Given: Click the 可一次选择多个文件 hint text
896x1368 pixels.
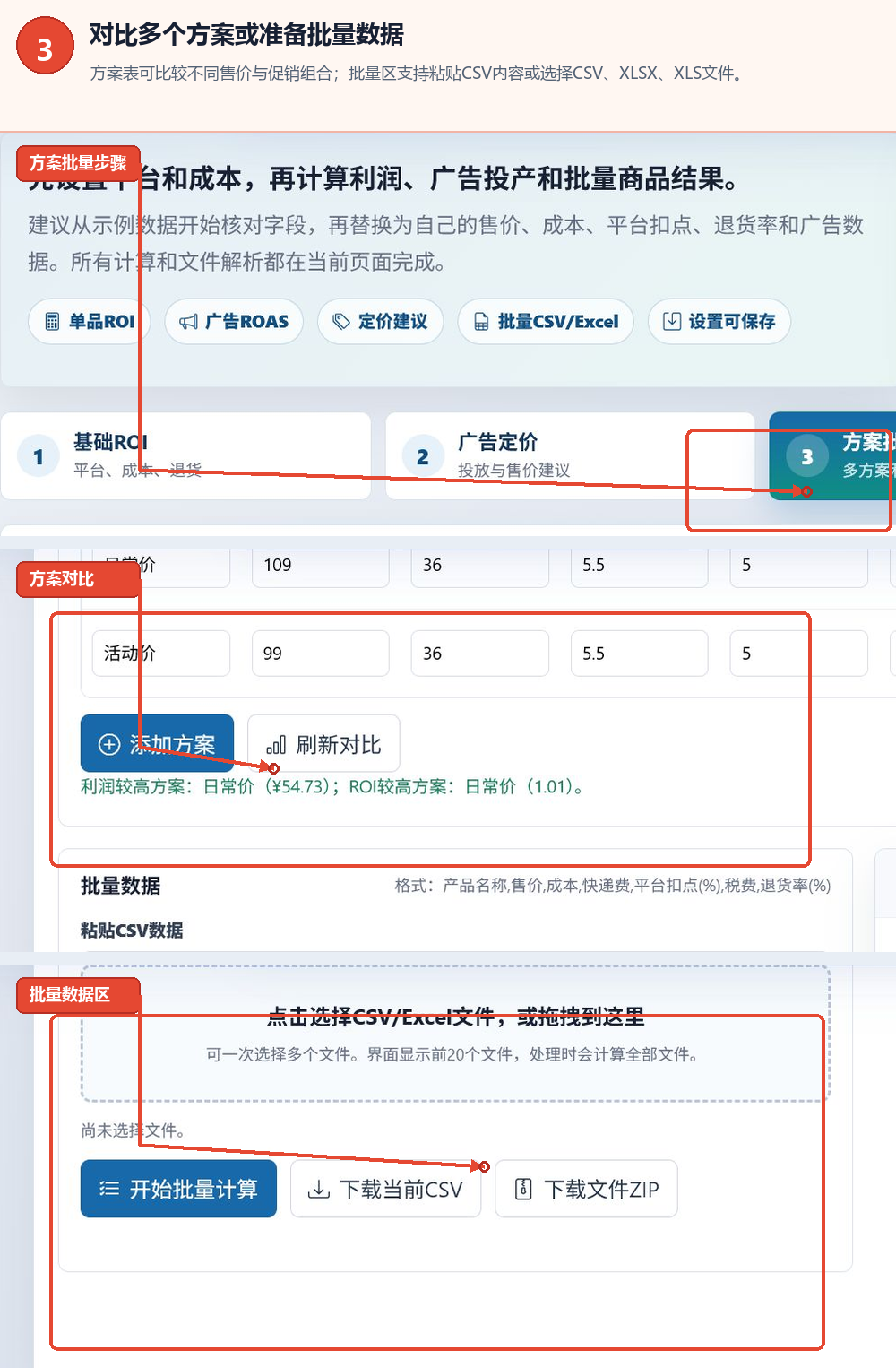Looking at the screenshot, I should tap(452, 1054).
